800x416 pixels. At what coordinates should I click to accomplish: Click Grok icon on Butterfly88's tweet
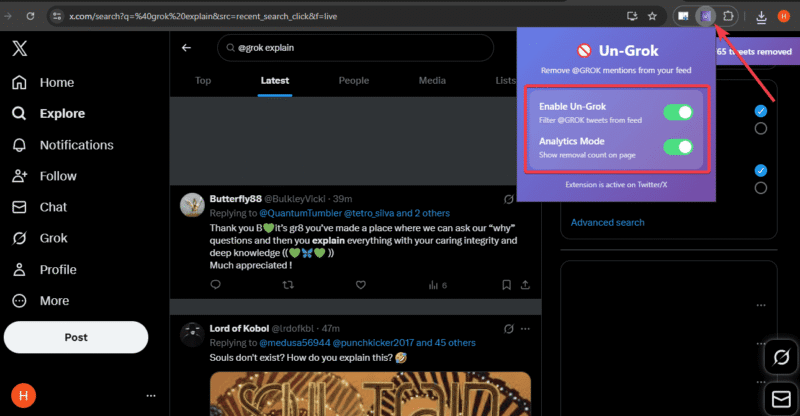click(509, 199)
